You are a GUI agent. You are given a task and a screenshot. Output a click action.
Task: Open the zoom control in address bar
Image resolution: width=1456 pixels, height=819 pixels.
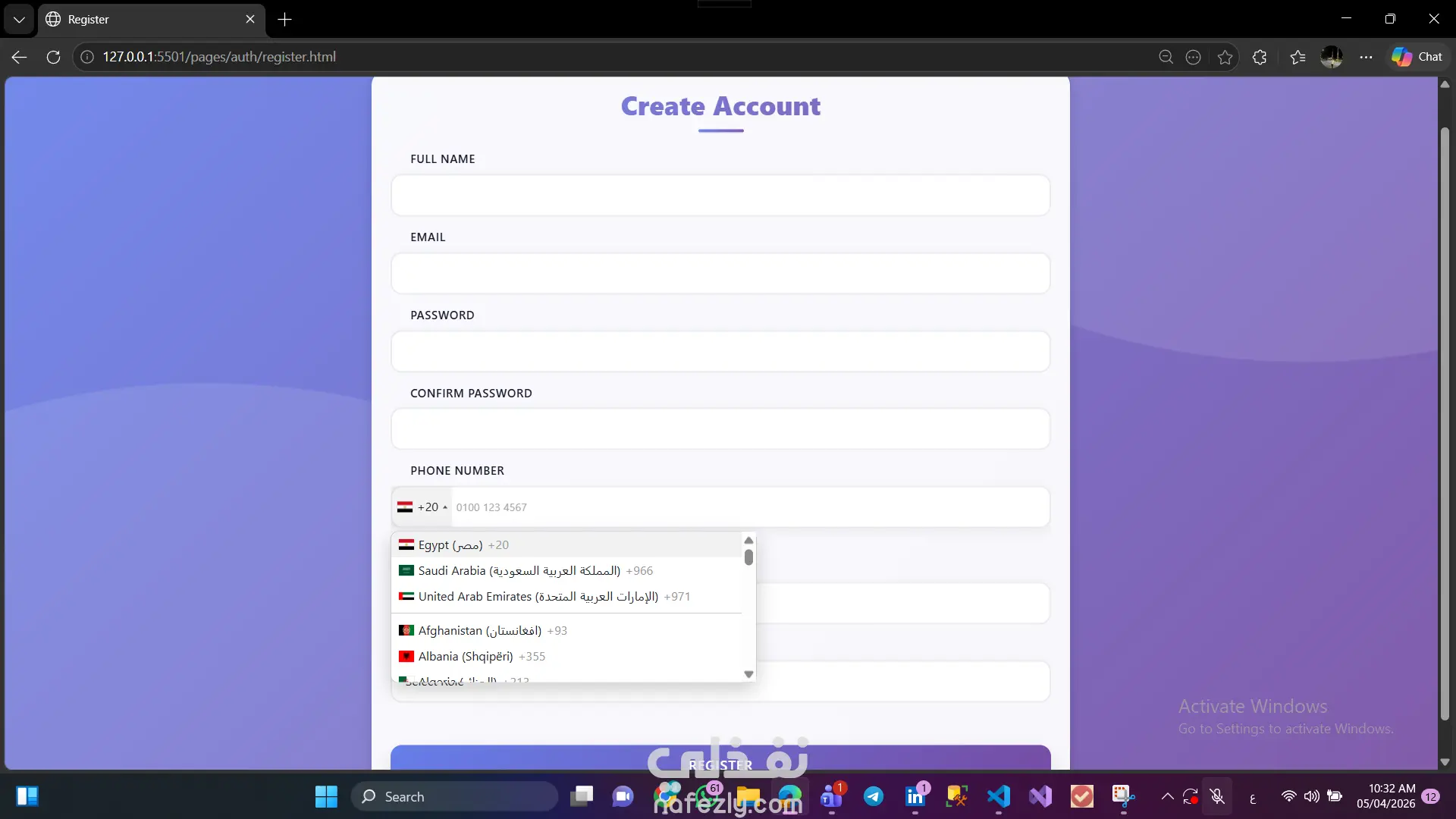coord(1166,57)
